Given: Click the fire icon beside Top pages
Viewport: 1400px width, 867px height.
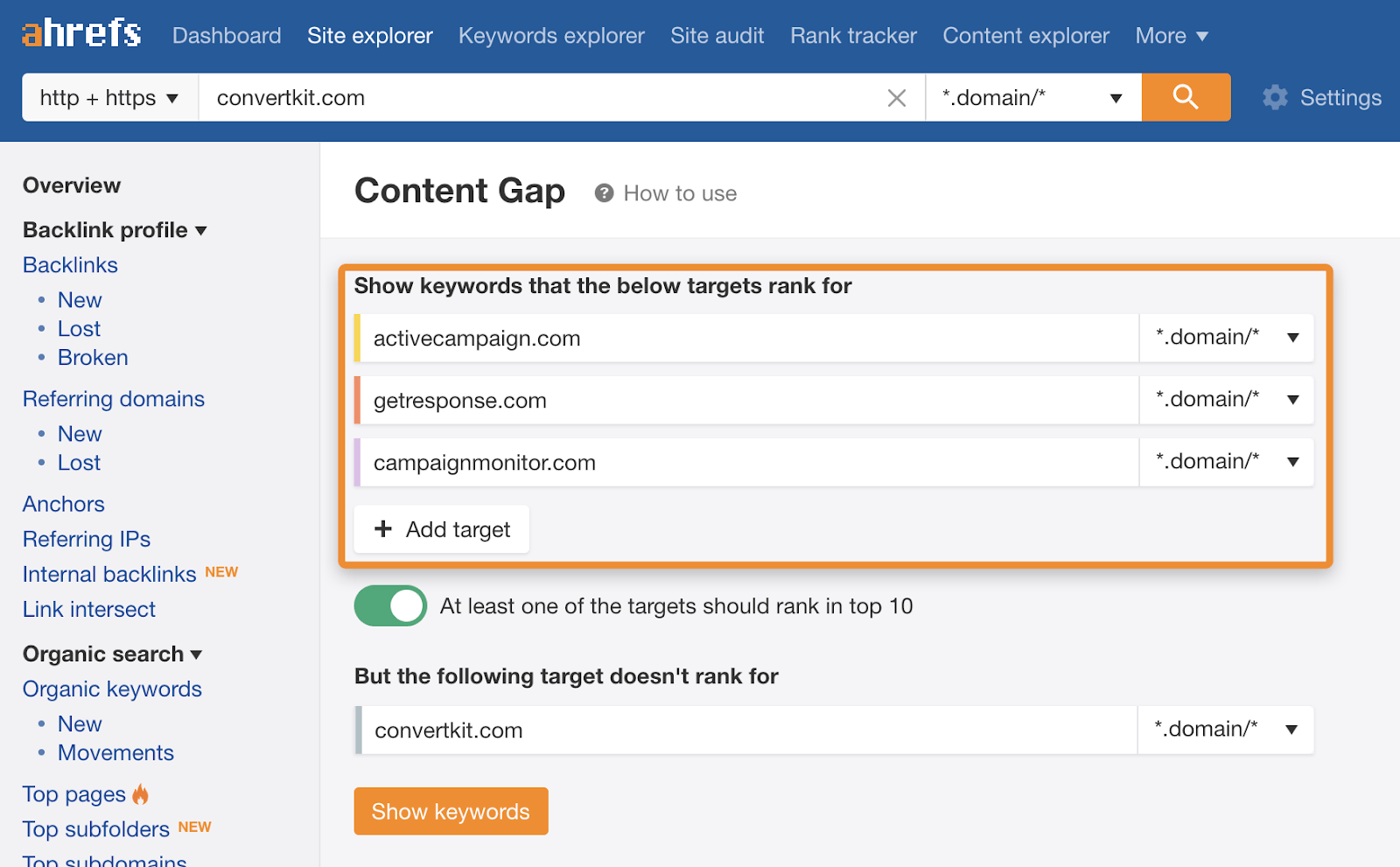Looking at the screenshot, I should click(142, 794).
